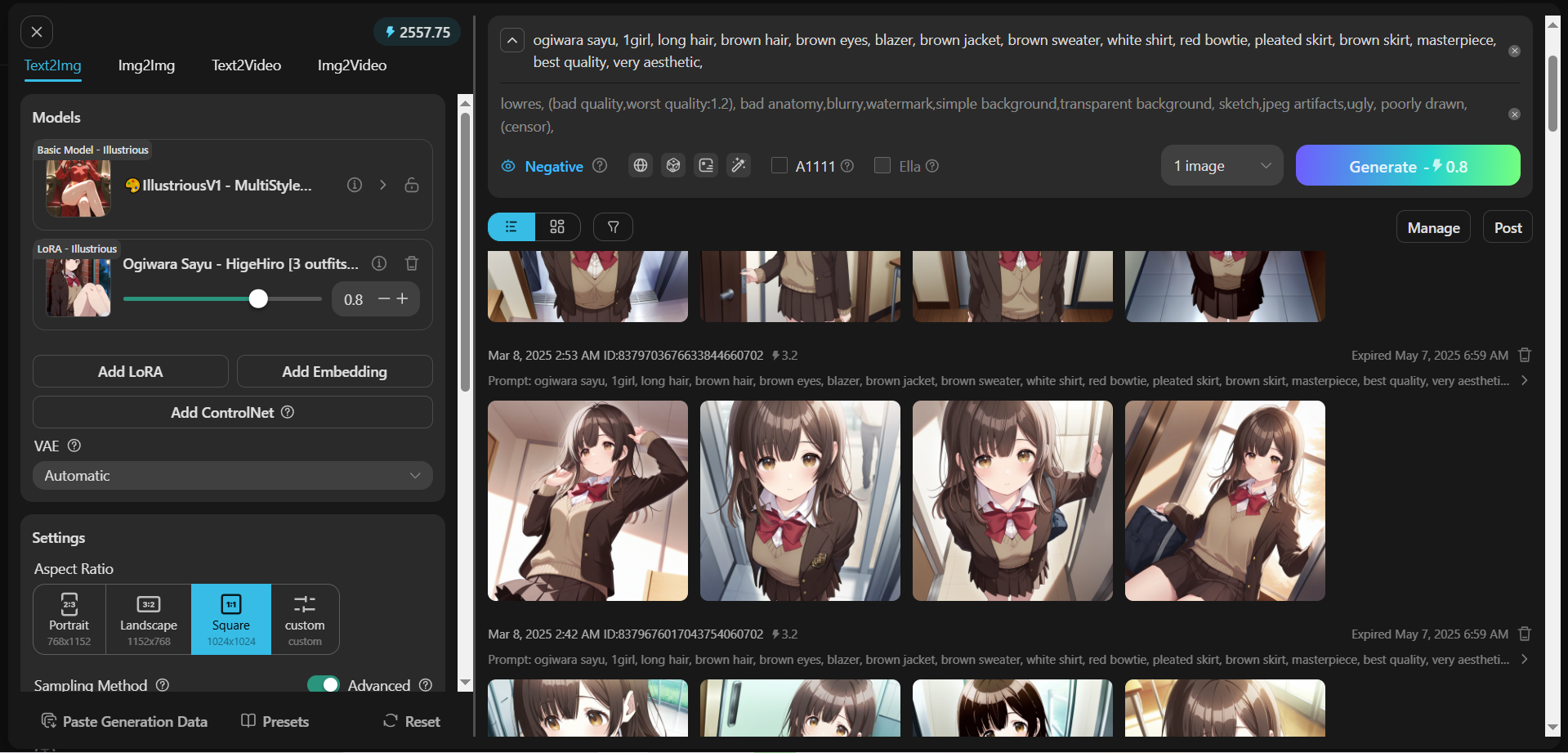Expand the IllustriousV1 model chevron
This screenshot has width=1568, height=753.
[x=383, y=185]
